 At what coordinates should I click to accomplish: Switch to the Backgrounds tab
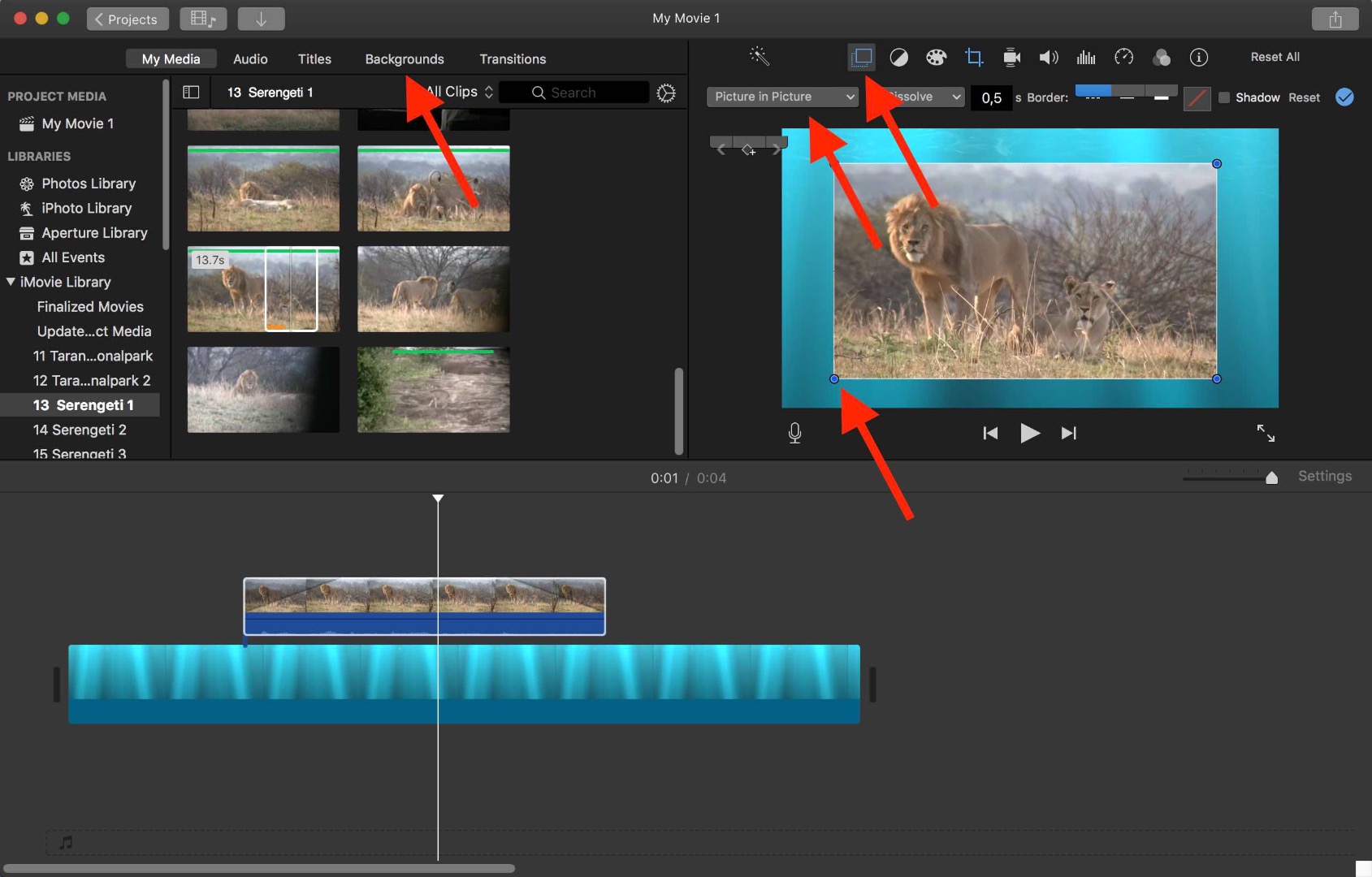point(404,59)
